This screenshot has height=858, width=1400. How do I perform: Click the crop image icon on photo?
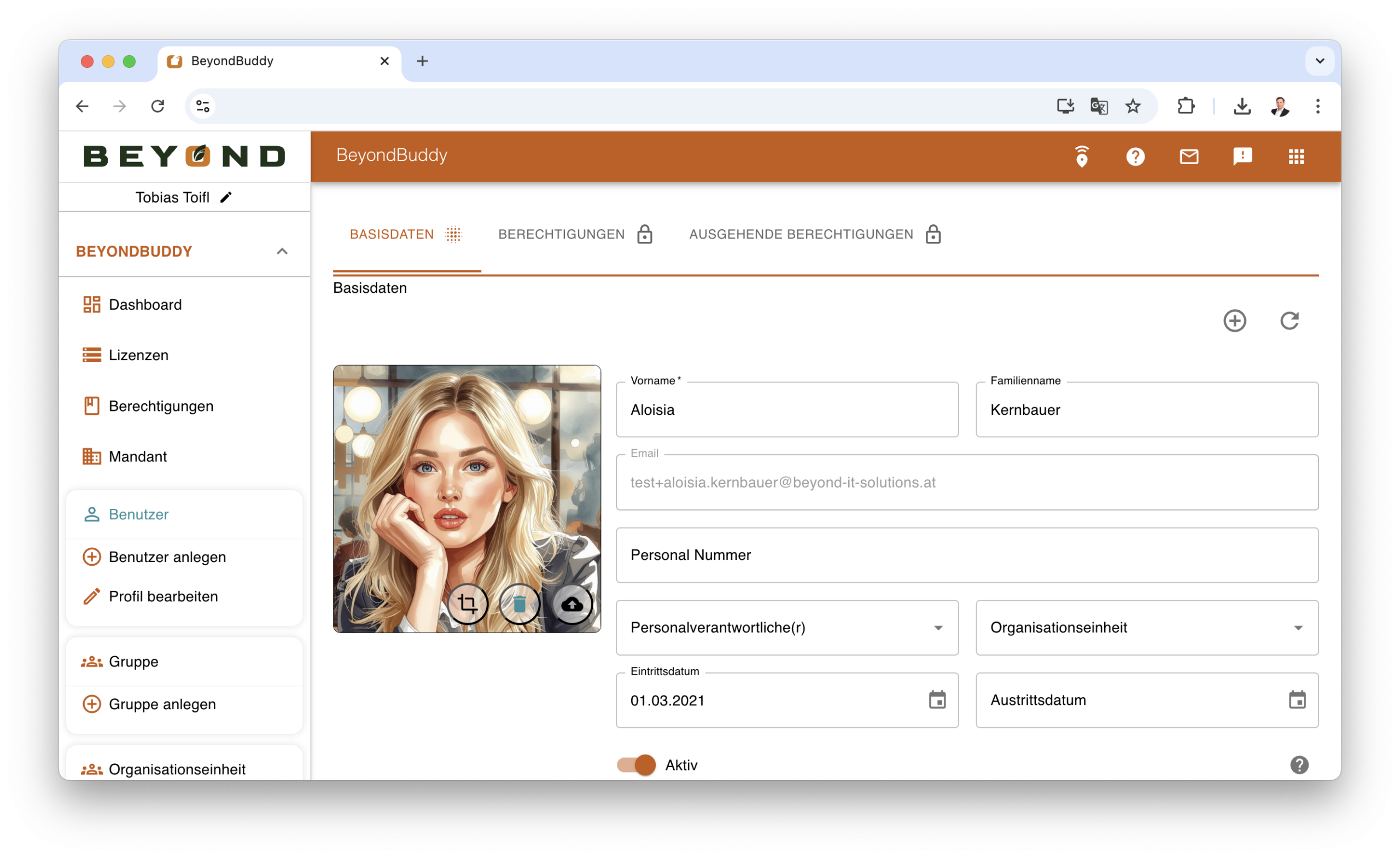[x=467, y=603]
